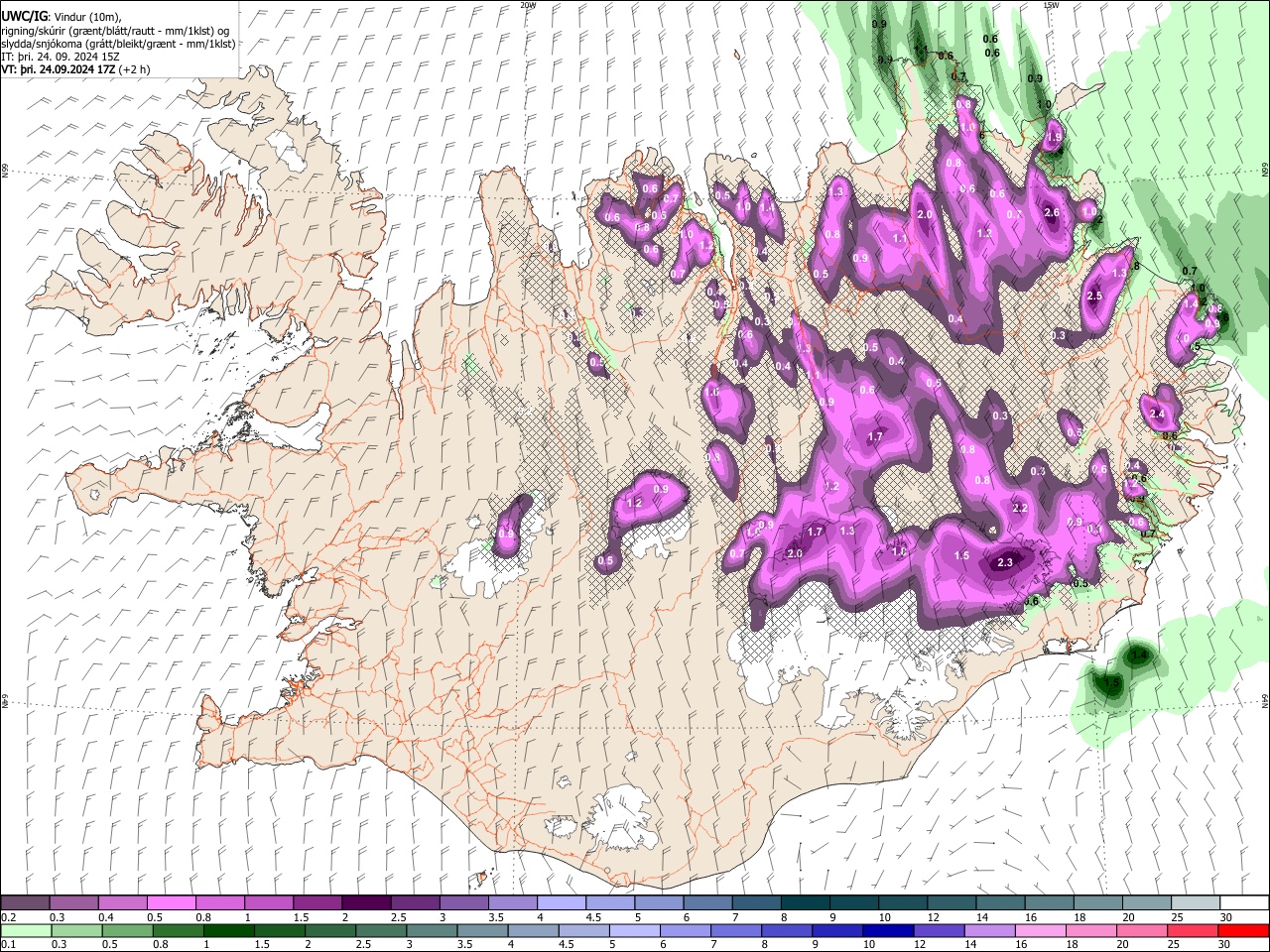
Task: Select the 'VT: þri. 24.09.2024 17Z (+2 h)' line
Action: [75, 69]
